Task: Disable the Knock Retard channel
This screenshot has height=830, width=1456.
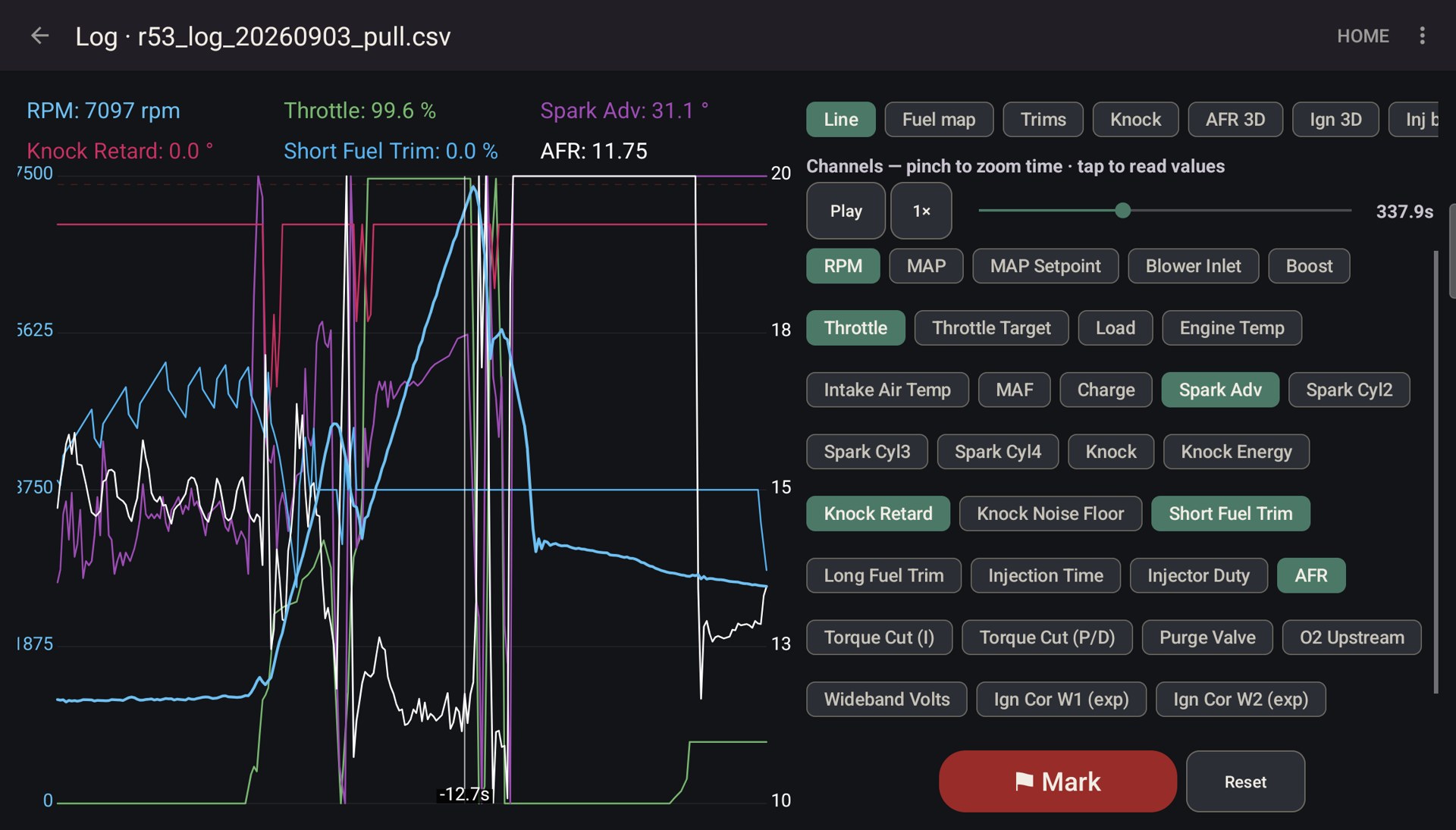Action: pos(878,514)
